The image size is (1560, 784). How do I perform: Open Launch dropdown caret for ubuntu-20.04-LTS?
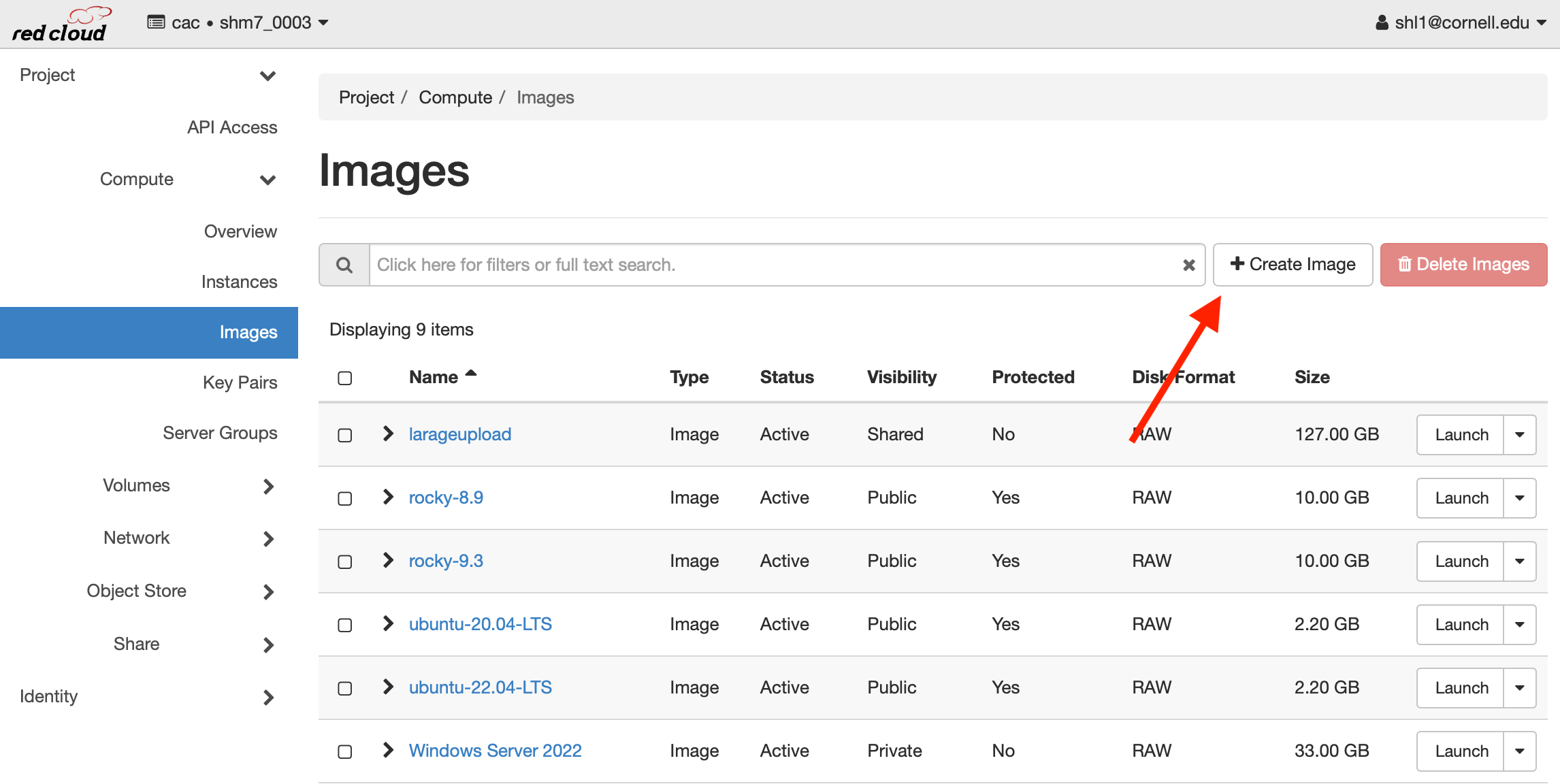[1519, 625]
